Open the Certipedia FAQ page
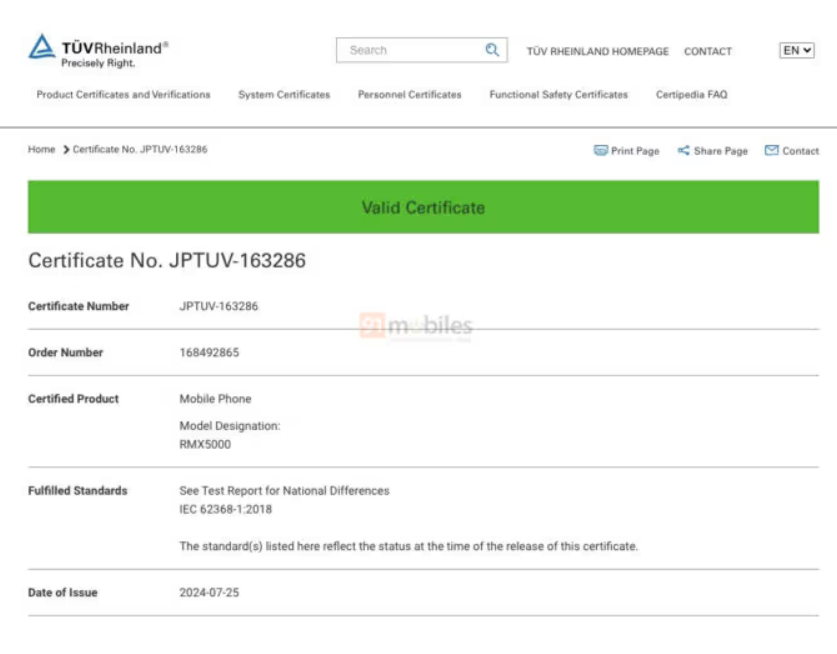The width and height of the screenshot is (837, 654). point(691,95)
